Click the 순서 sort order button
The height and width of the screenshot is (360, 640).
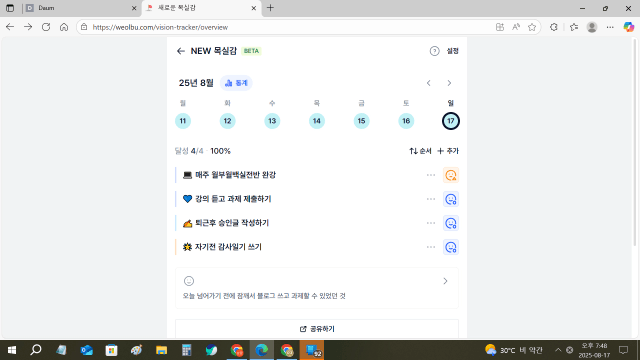click(x=420, y=151)
